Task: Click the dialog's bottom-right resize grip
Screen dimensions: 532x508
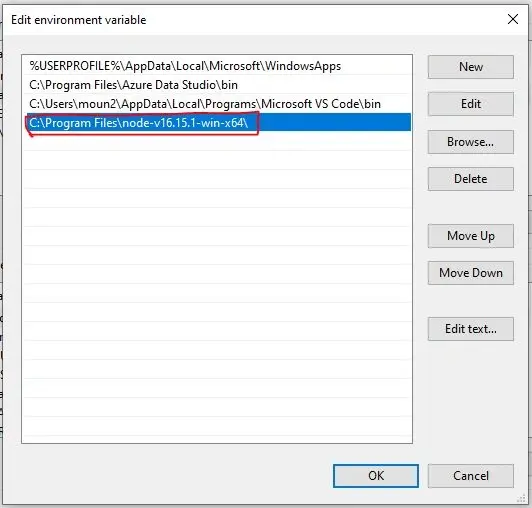Action: [521, 498]
